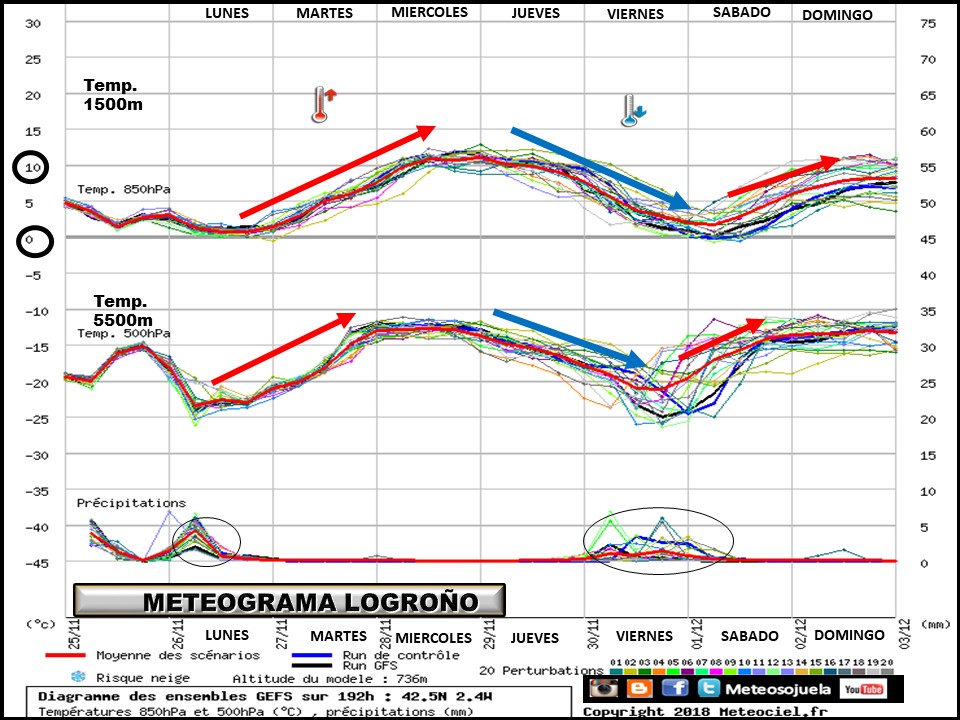Click the 28/11 date on the axis

(x=386, y=633)
